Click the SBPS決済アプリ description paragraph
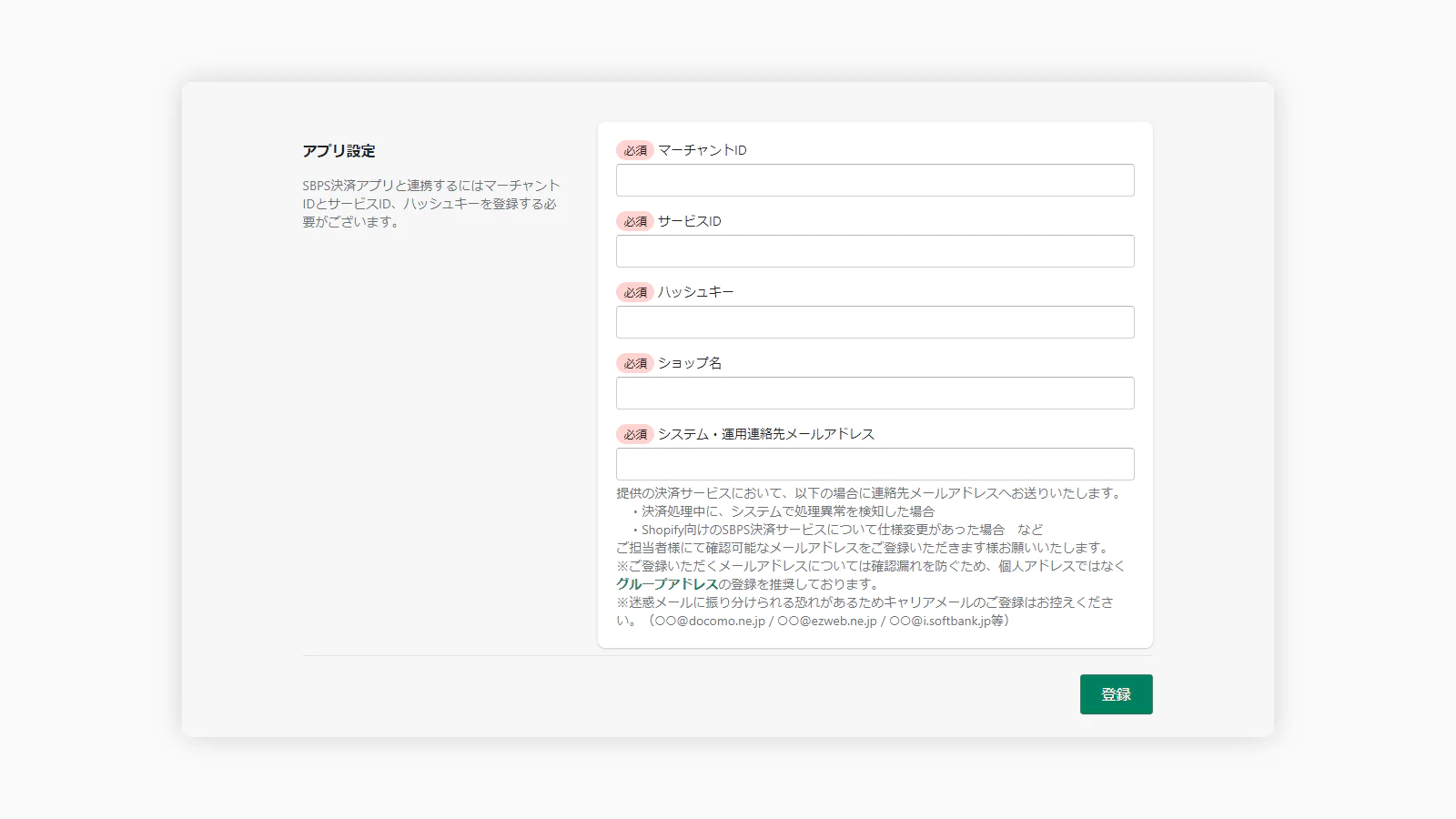This screenshot has height=819, width=1456. pyautogui.click(x=430, y=204)
